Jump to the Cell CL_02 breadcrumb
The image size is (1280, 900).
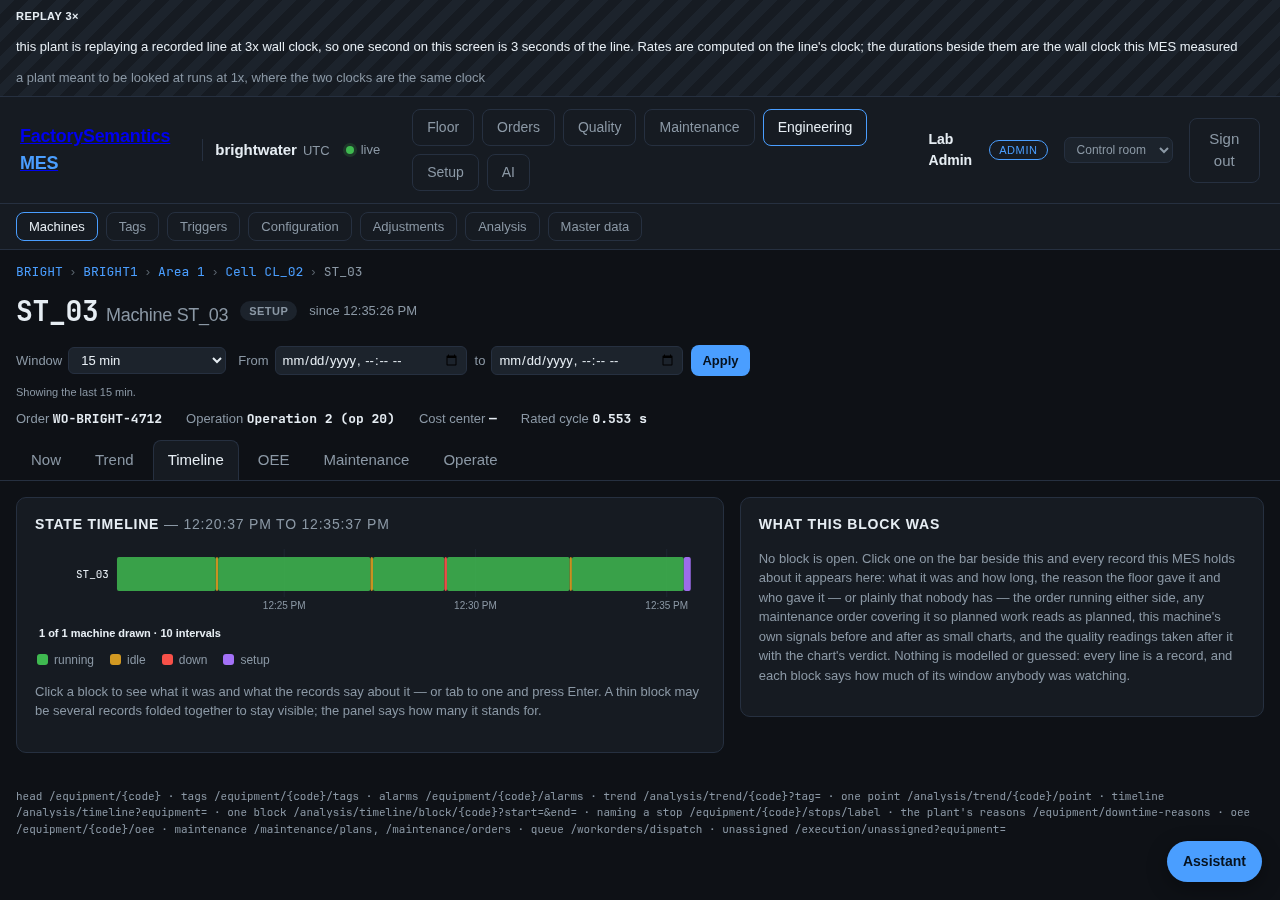point(264,272)
